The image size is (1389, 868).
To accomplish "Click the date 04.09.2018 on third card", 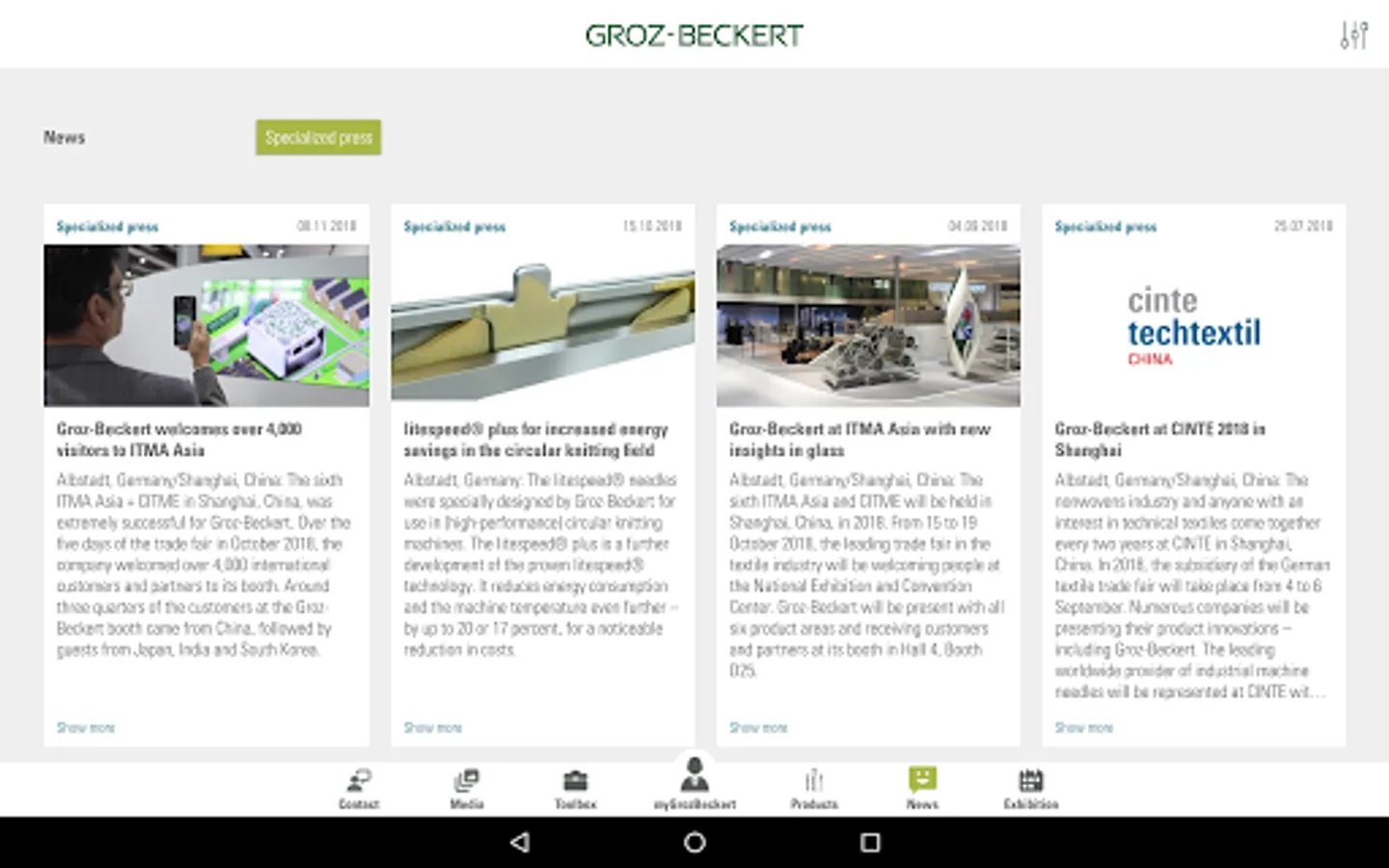I will (x=977, y=226).
